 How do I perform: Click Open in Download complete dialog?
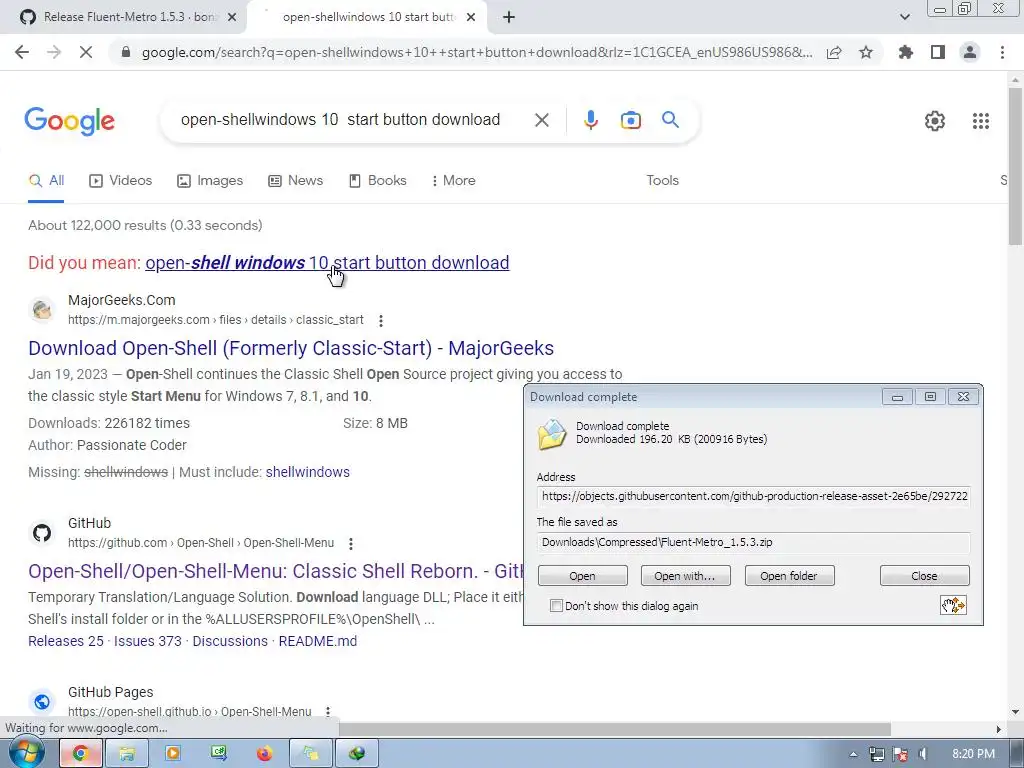click(x=583, y=576)
